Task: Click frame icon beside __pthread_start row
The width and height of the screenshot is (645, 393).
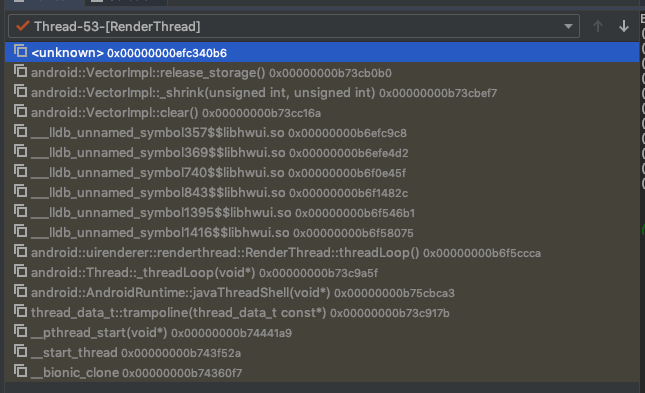Action: (20, 331)
